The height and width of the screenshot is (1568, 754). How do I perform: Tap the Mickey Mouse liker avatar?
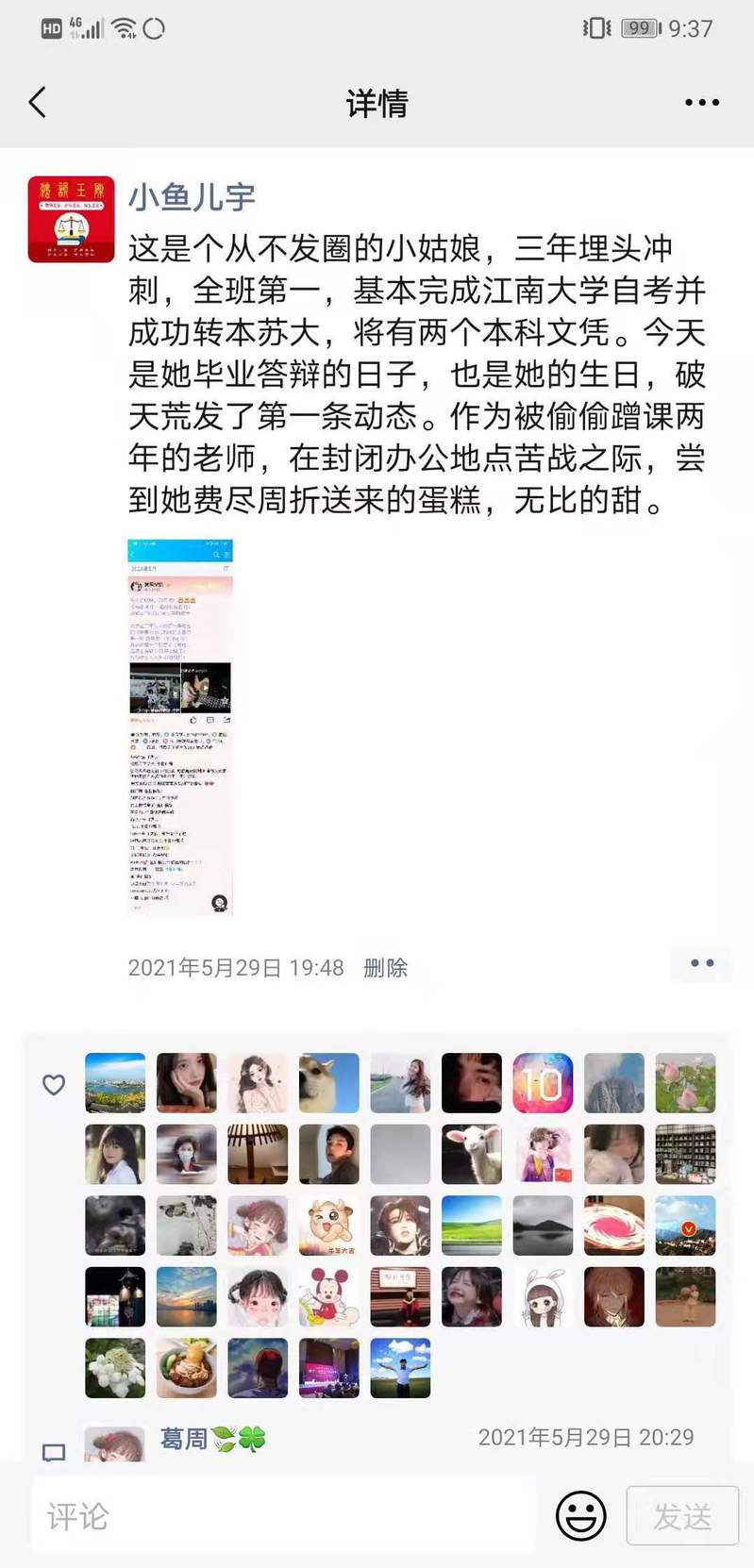point(329,1297)
